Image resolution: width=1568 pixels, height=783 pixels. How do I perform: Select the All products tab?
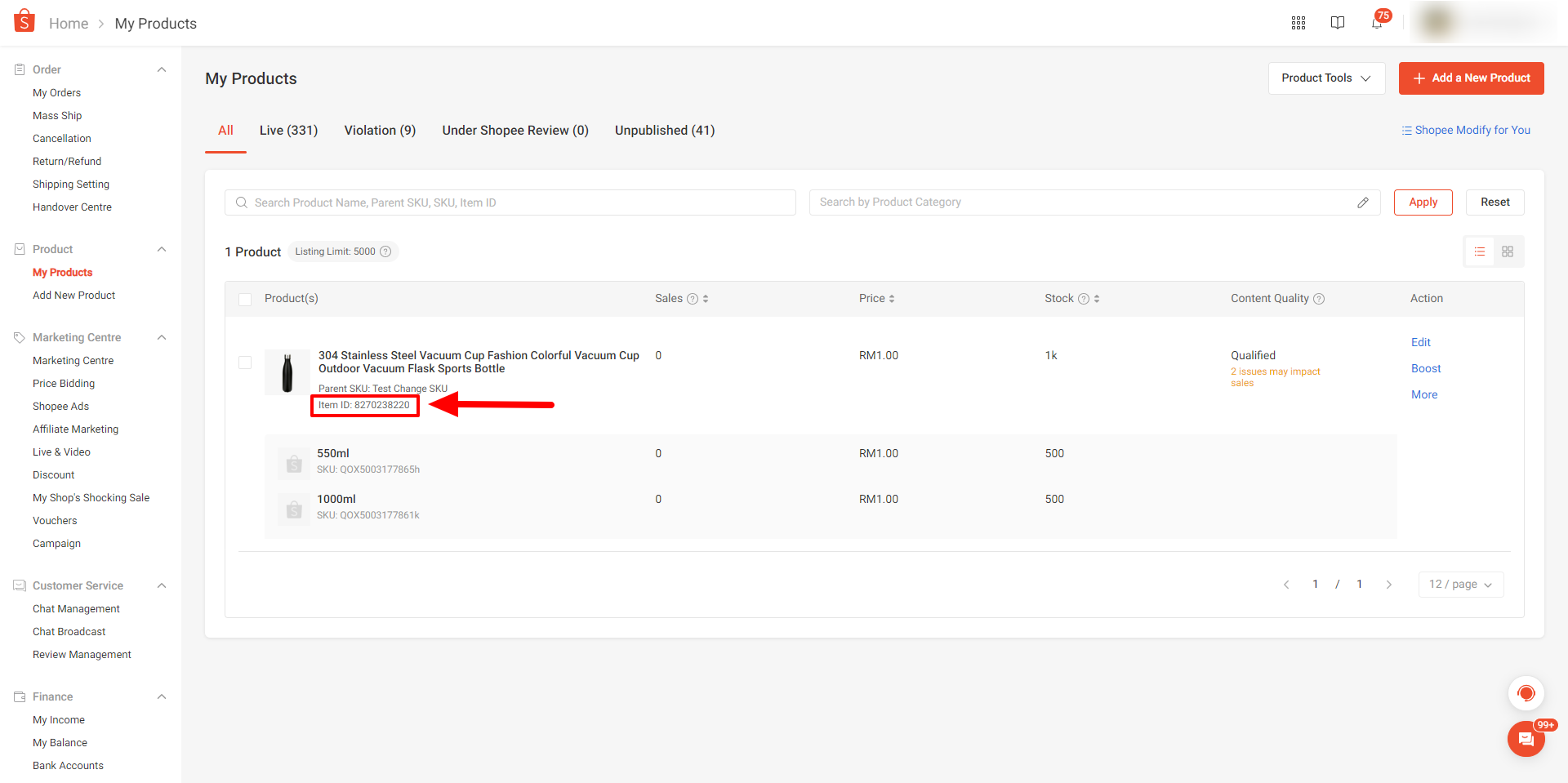pyautogui.click(x=225, y=131)
